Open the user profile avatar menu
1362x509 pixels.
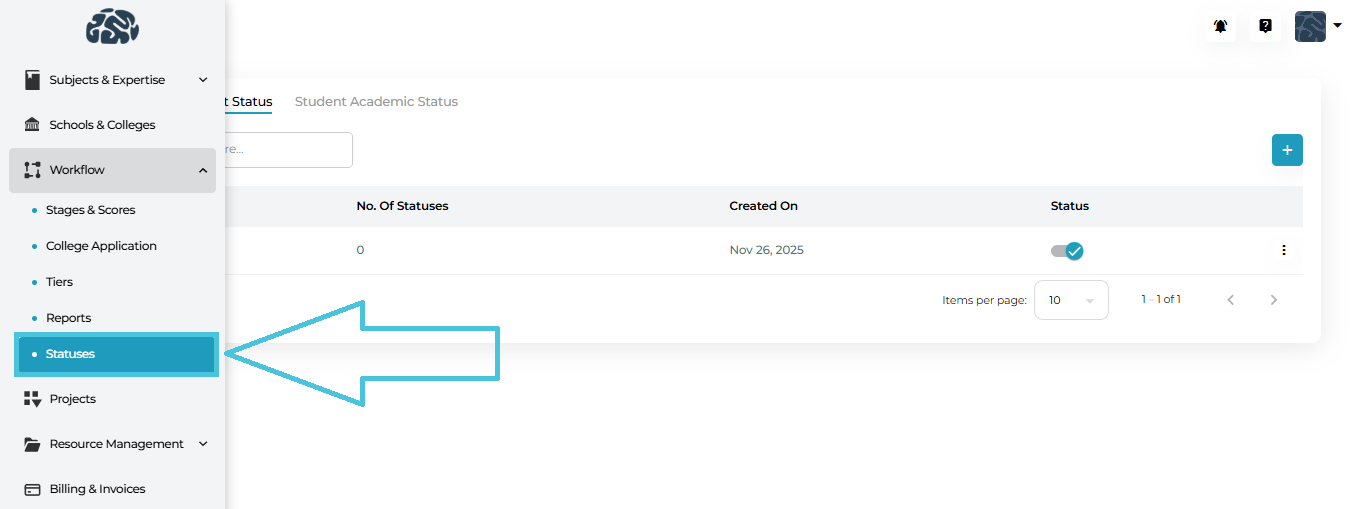1317,27
